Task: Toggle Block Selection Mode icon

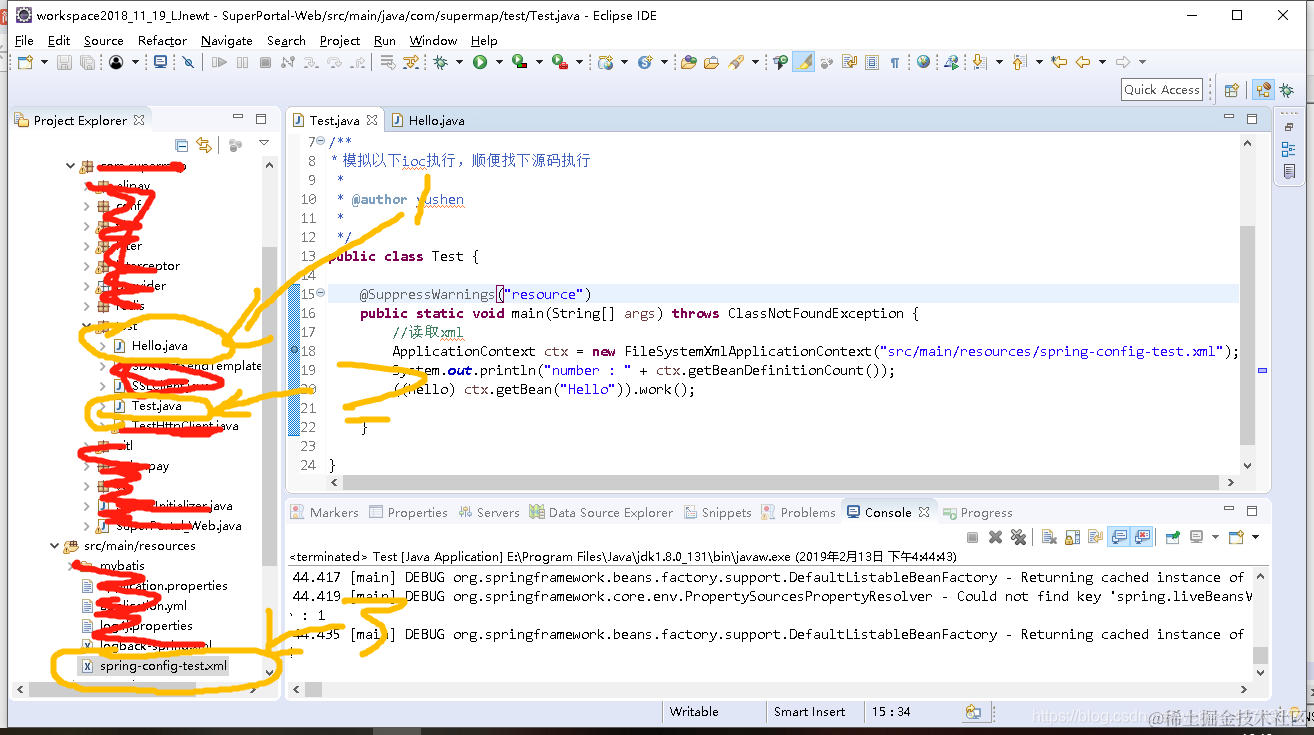Action: [872, 62]
